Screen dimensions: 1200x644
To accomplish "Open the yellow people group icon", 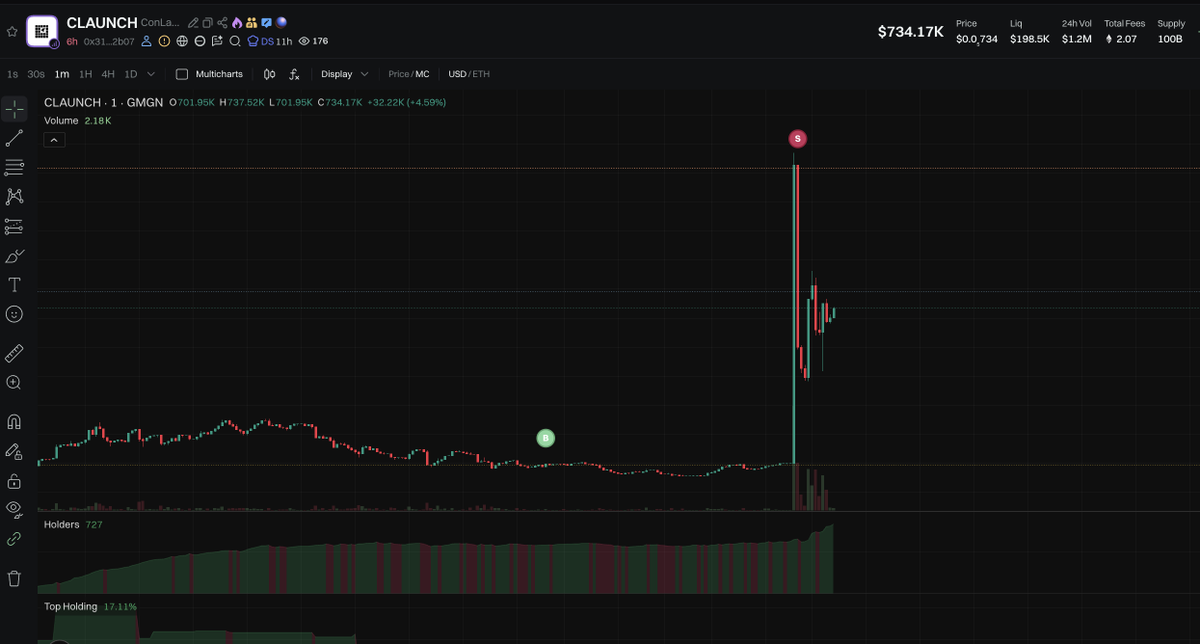I will [252, 22].
